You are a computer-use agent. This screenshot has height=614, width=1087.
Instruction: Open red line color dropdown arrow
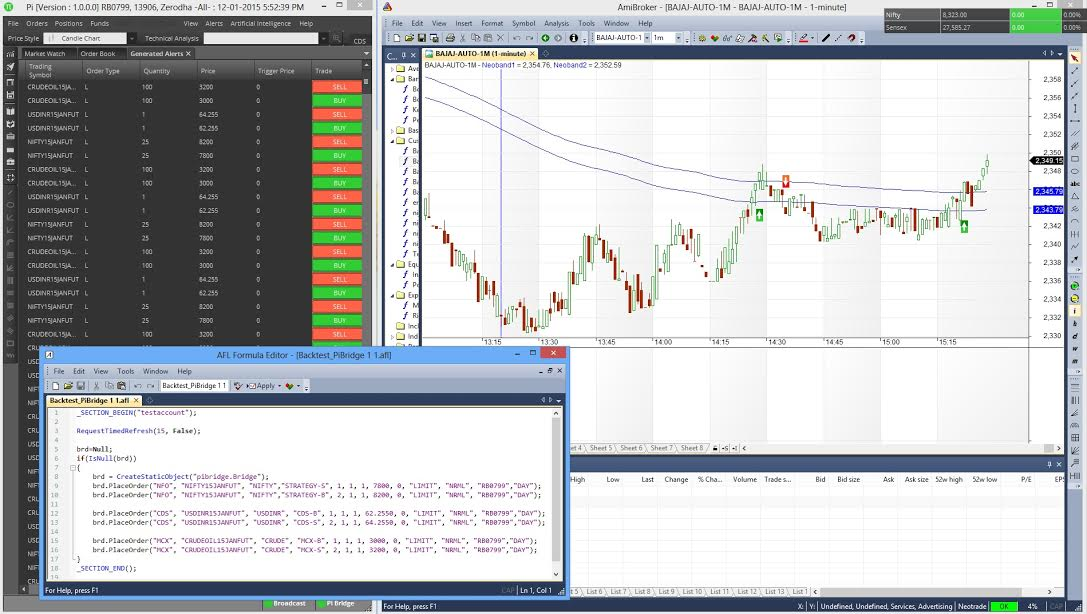point(812,38)
